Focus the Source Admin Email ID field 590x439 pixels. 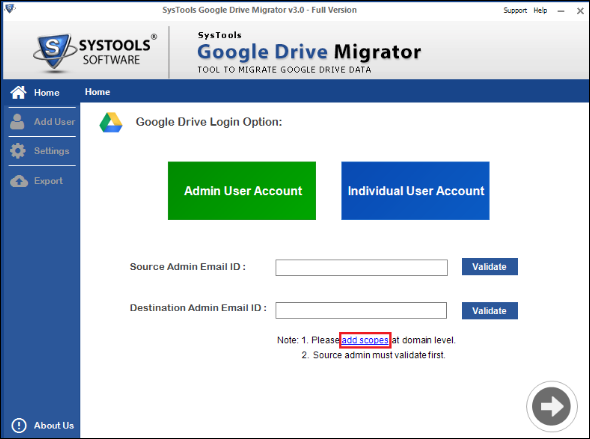[361, 267]
